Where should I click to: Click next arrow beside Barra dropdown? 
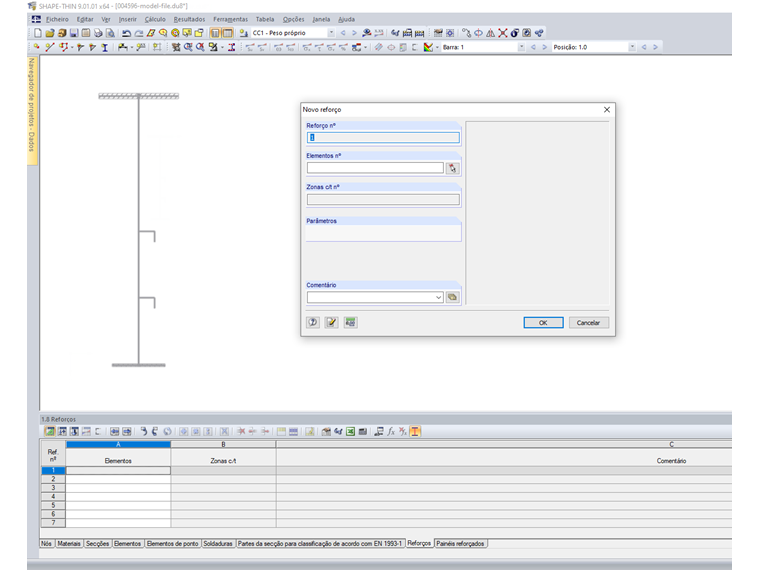point(544,47)
